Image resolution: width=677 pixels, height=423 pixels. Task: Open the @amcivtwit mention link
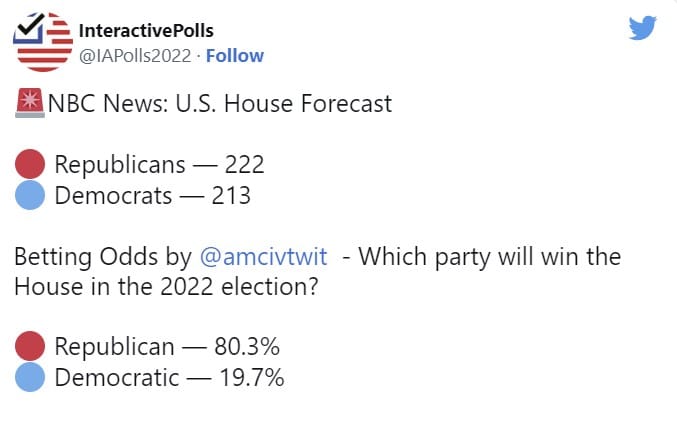point(263,256)
